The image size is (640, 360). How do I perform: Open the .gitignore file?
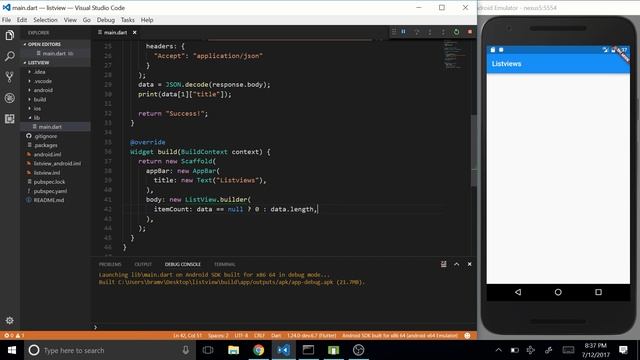click(56, 136)
